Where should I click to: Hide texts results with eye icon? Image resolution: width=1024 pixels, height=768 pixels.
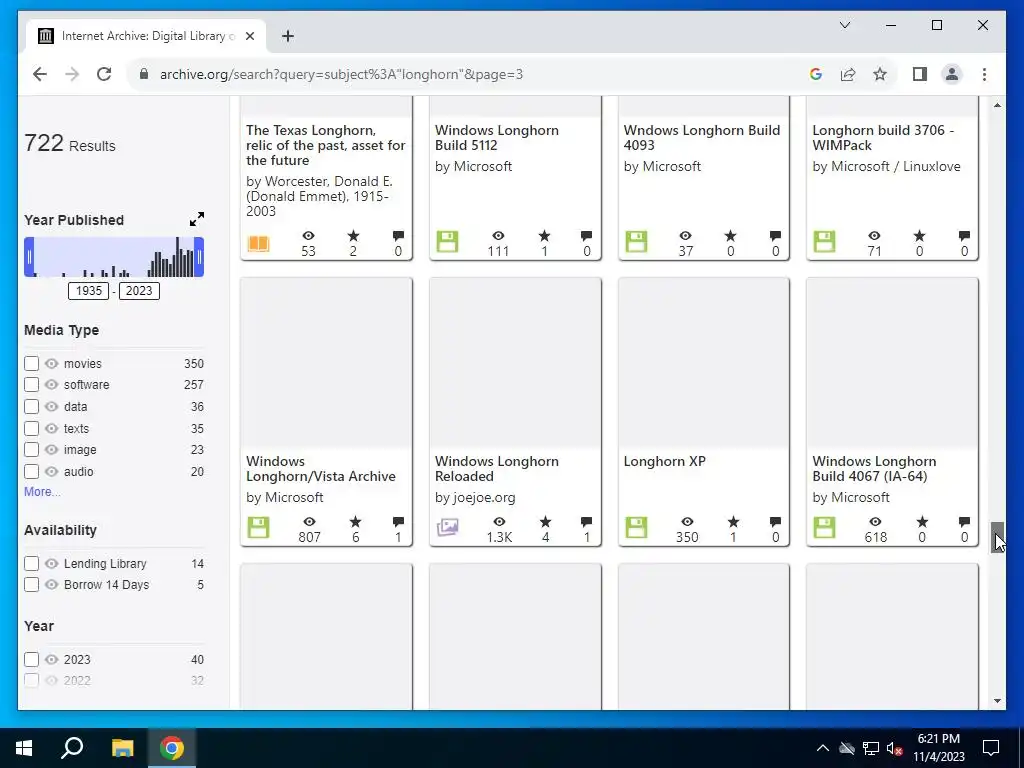click(x=52, y=428)
